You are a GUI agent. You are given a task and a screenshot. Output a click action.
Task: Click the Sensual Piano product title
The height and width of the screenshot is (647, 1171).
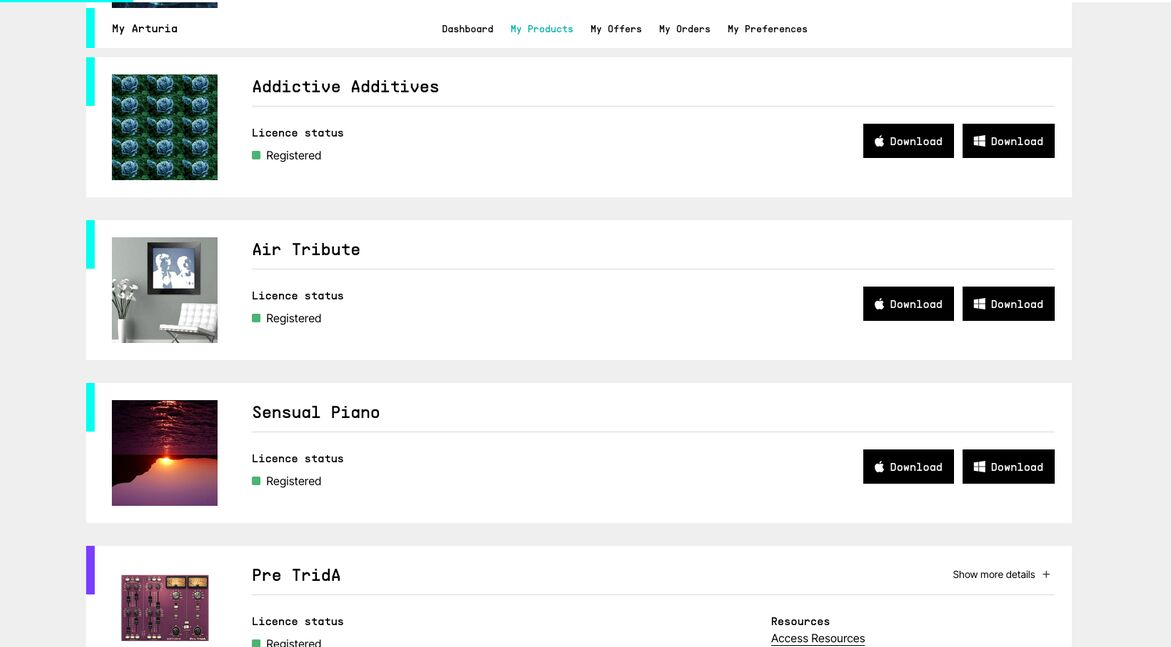pyautogui.click(x=315, y=412)
